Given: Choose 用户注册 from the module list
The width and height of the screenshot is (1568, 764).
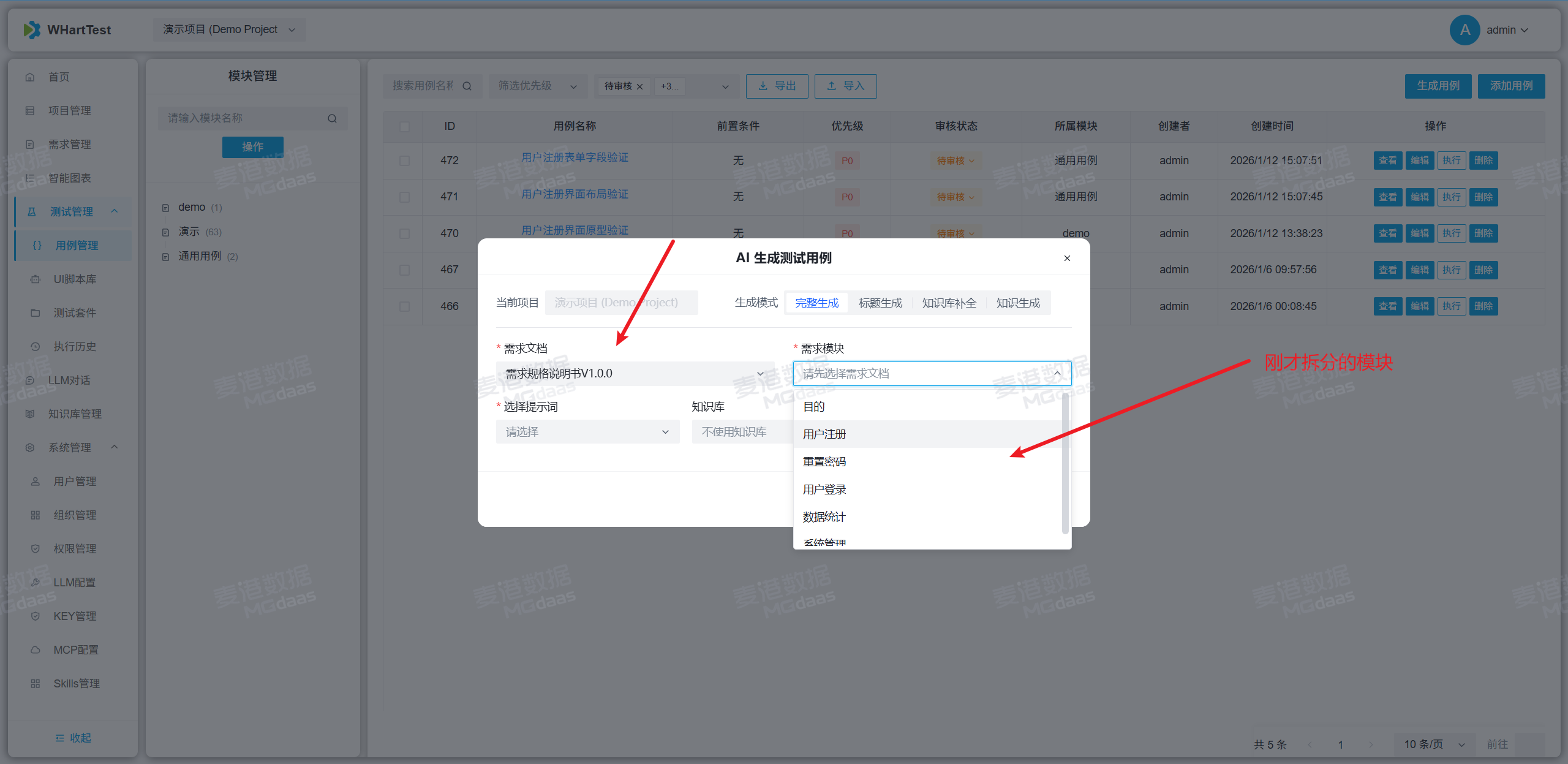Looking at the screenshot, I should tap(824, 434).
